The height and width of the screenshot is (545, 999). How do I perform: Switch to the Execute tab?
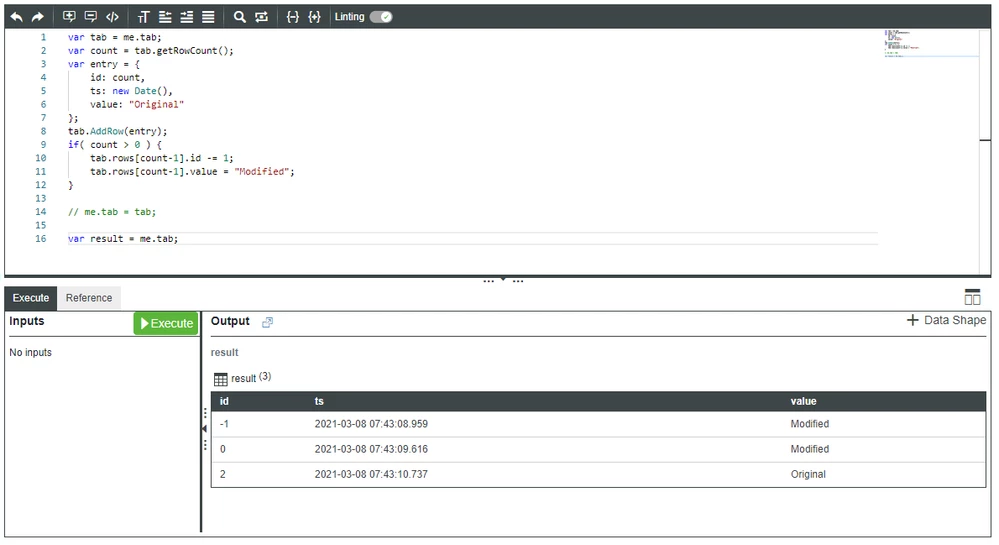(x=31, y=298)
